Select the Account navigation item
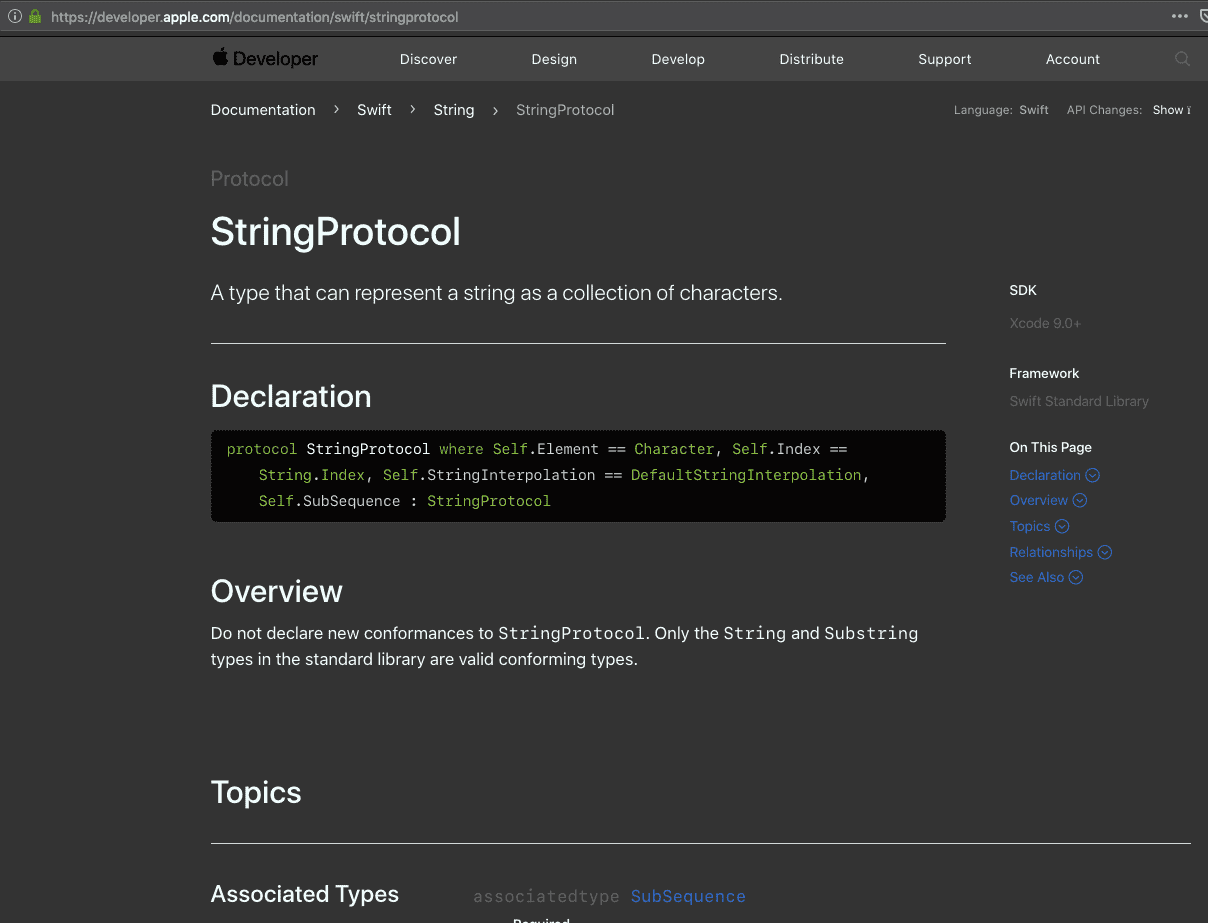 pos(1072,59)
